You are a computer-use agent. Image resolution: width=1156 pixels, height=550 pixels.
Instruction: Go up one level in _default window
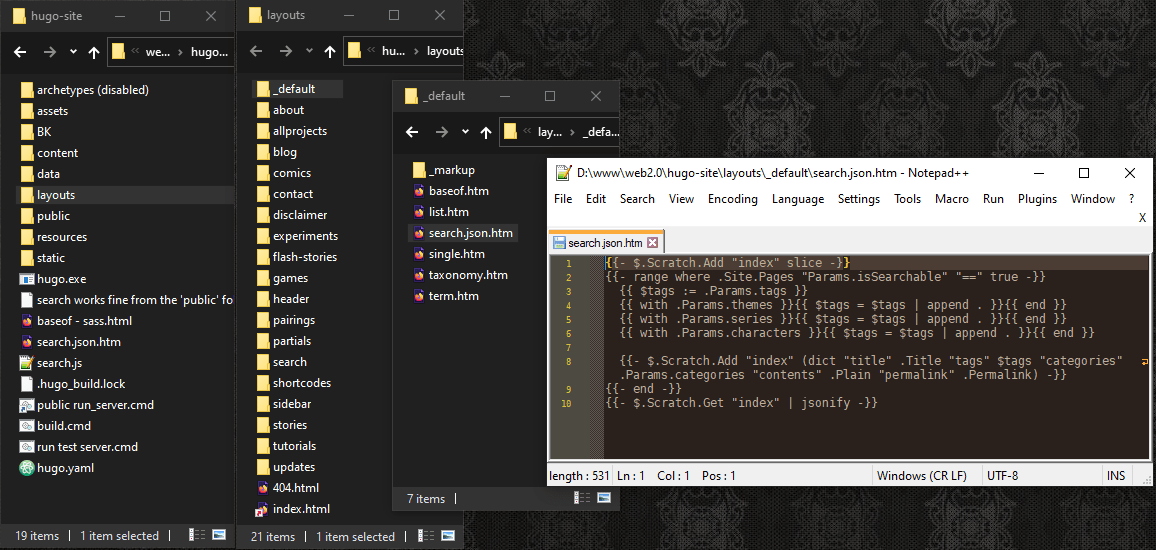point(486,132)
